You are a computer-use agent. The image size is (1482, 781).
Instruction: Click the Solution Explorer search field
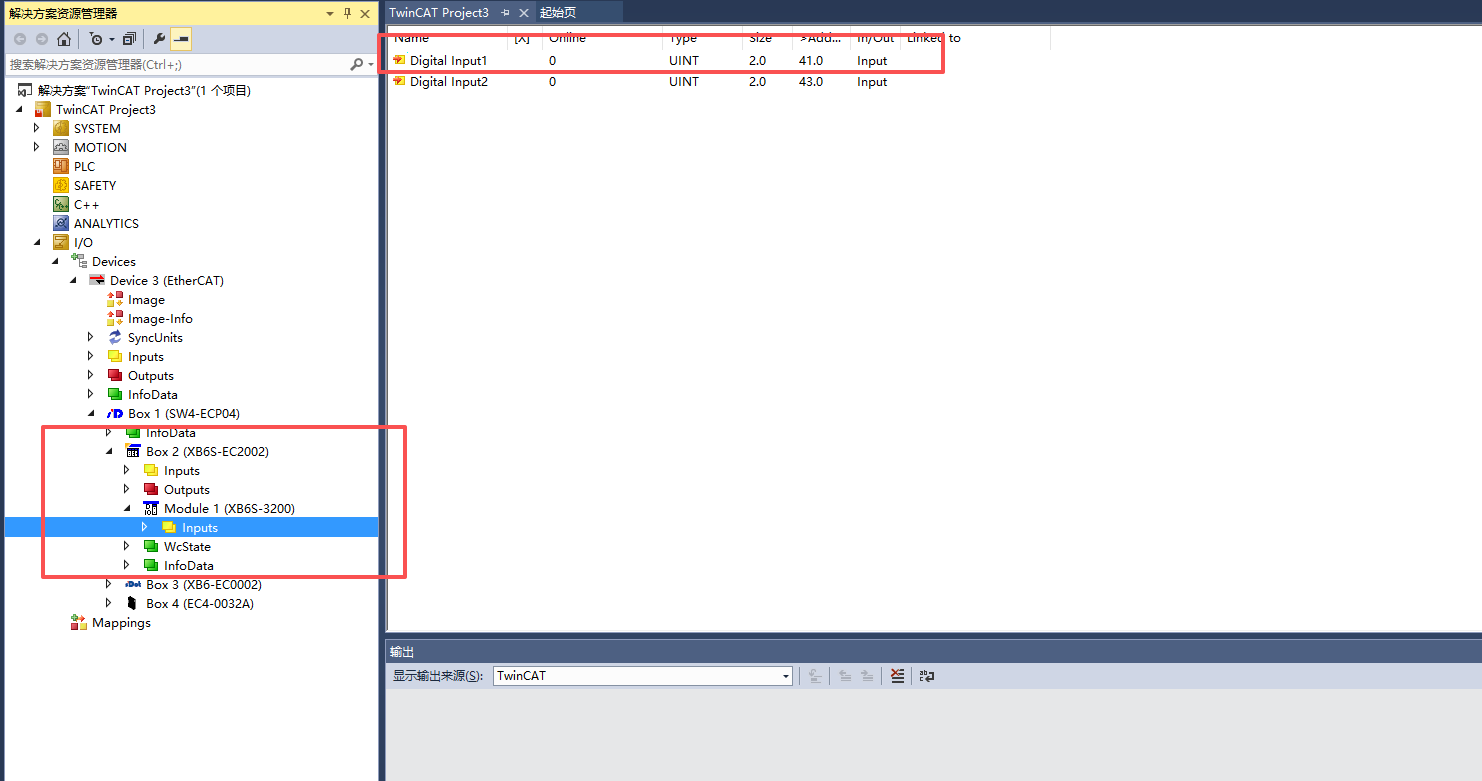(x=175, y=64)
